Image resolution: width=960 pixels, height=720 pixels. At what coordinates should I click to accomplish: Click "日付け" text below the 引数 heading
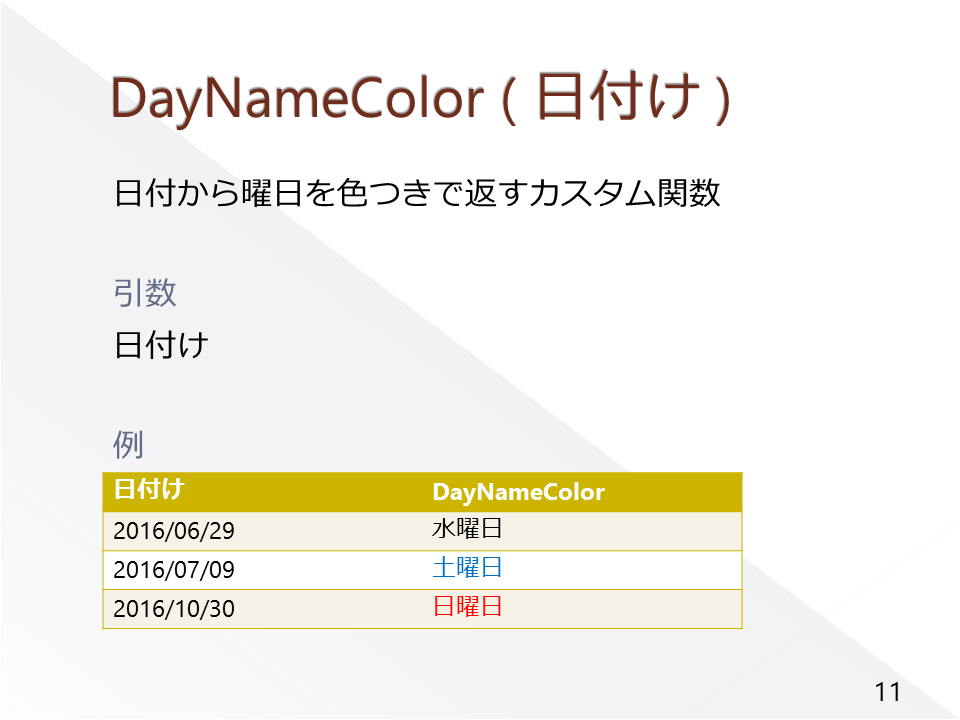point(161,346)
